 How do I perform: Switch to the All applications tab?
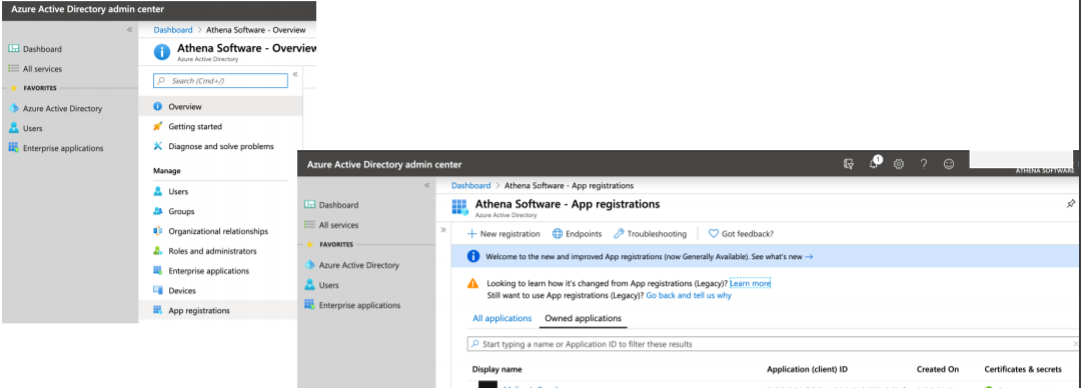(x=502, y=318)
